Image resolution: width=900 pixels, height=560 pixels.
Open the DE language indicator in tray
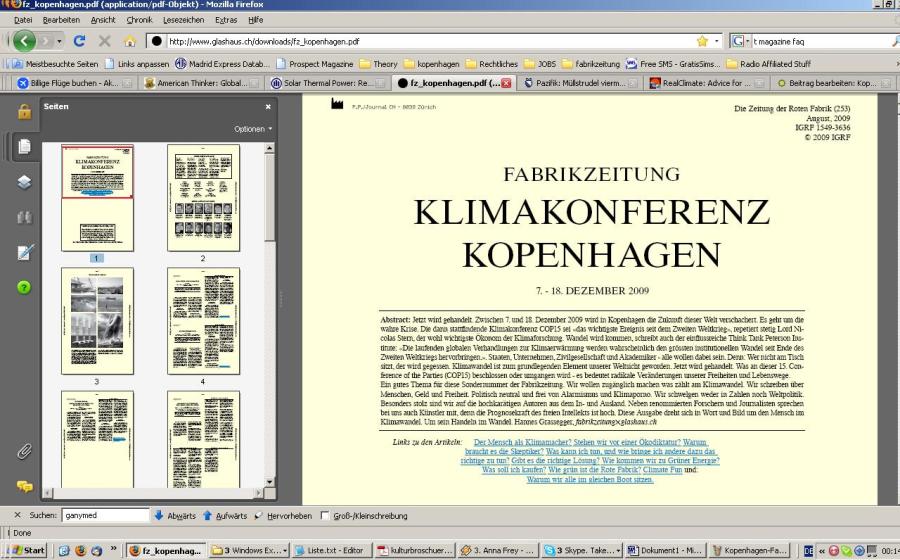point(808,551)
